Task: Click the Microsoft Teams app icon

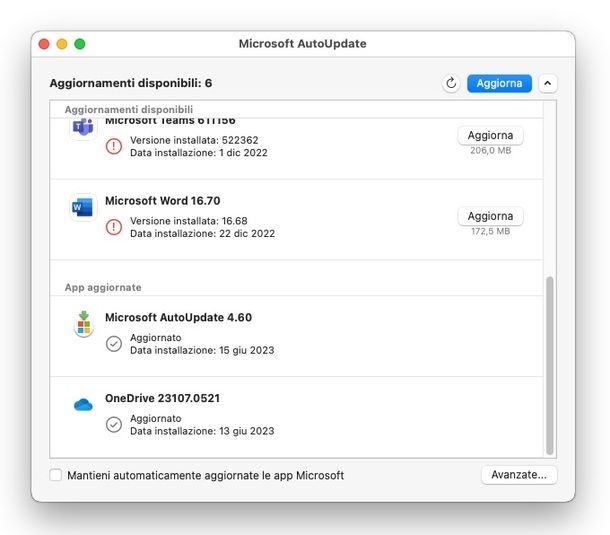Action: (83, 127)
